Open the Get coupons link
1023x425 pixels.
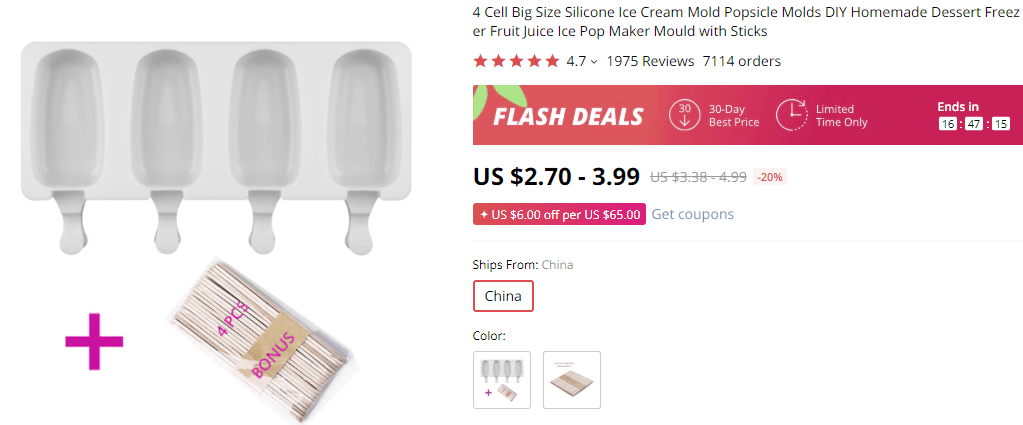click(692, 214)
